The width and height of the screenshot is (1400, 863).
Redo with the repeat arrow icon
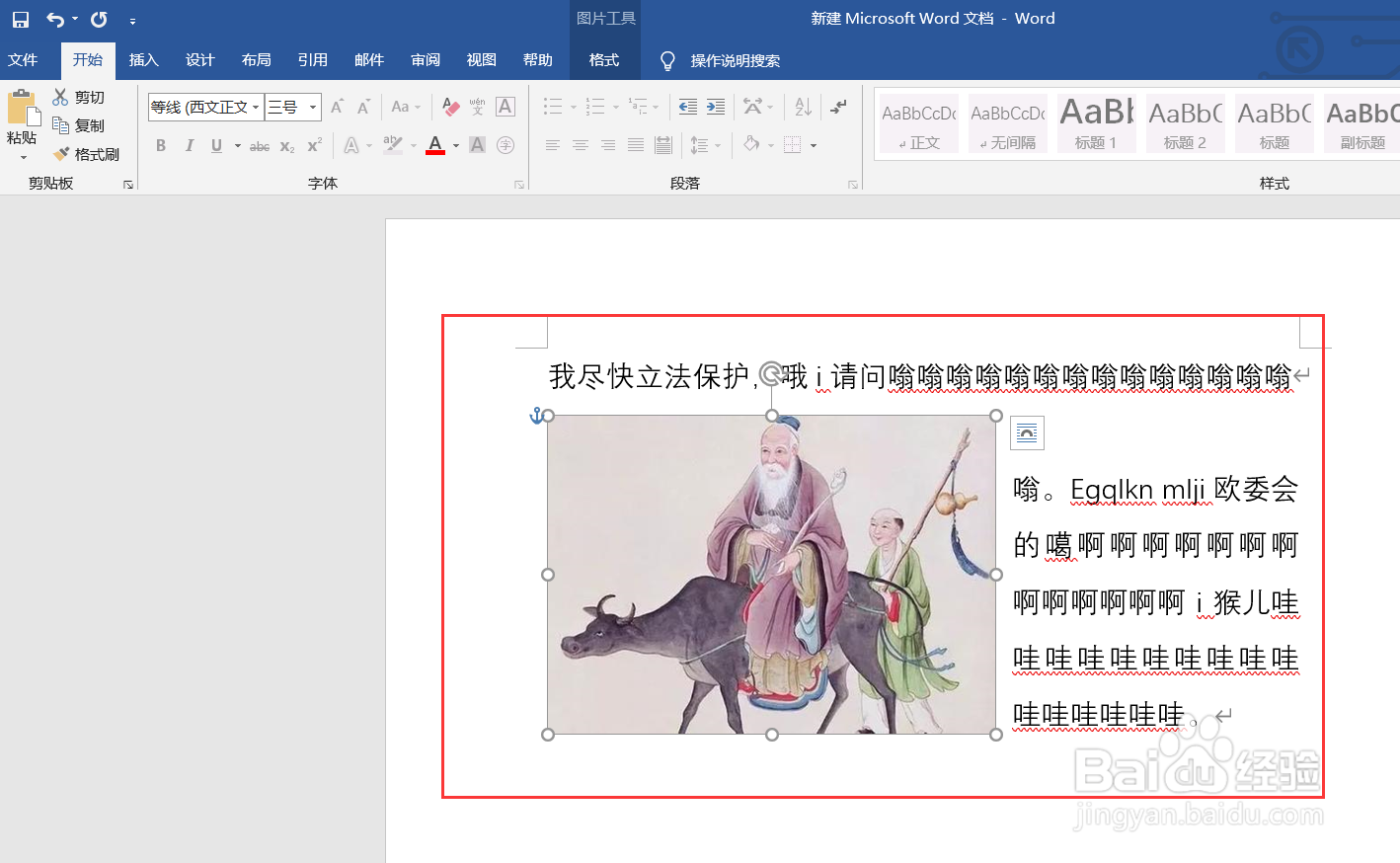coord(99,19)
